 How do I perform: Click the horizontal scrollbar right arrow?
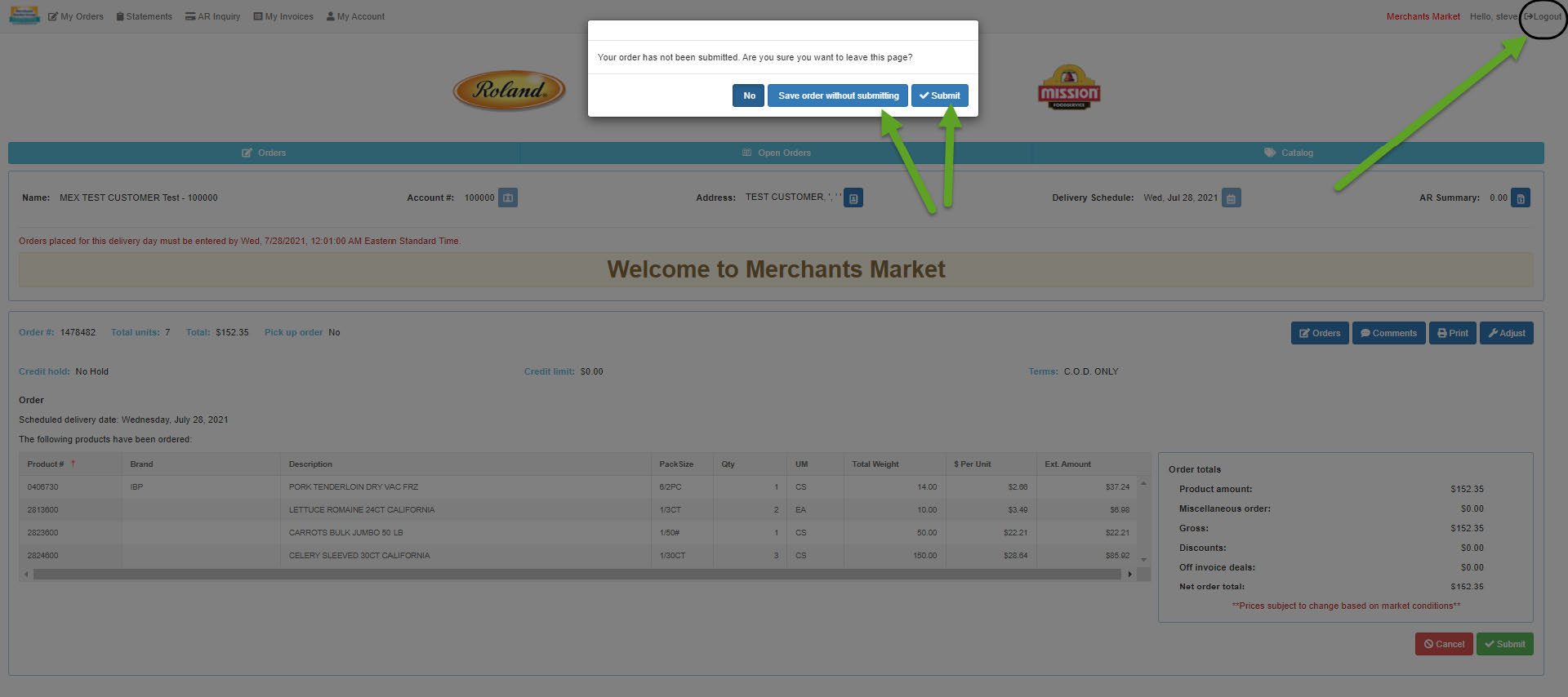(1129, 575)
